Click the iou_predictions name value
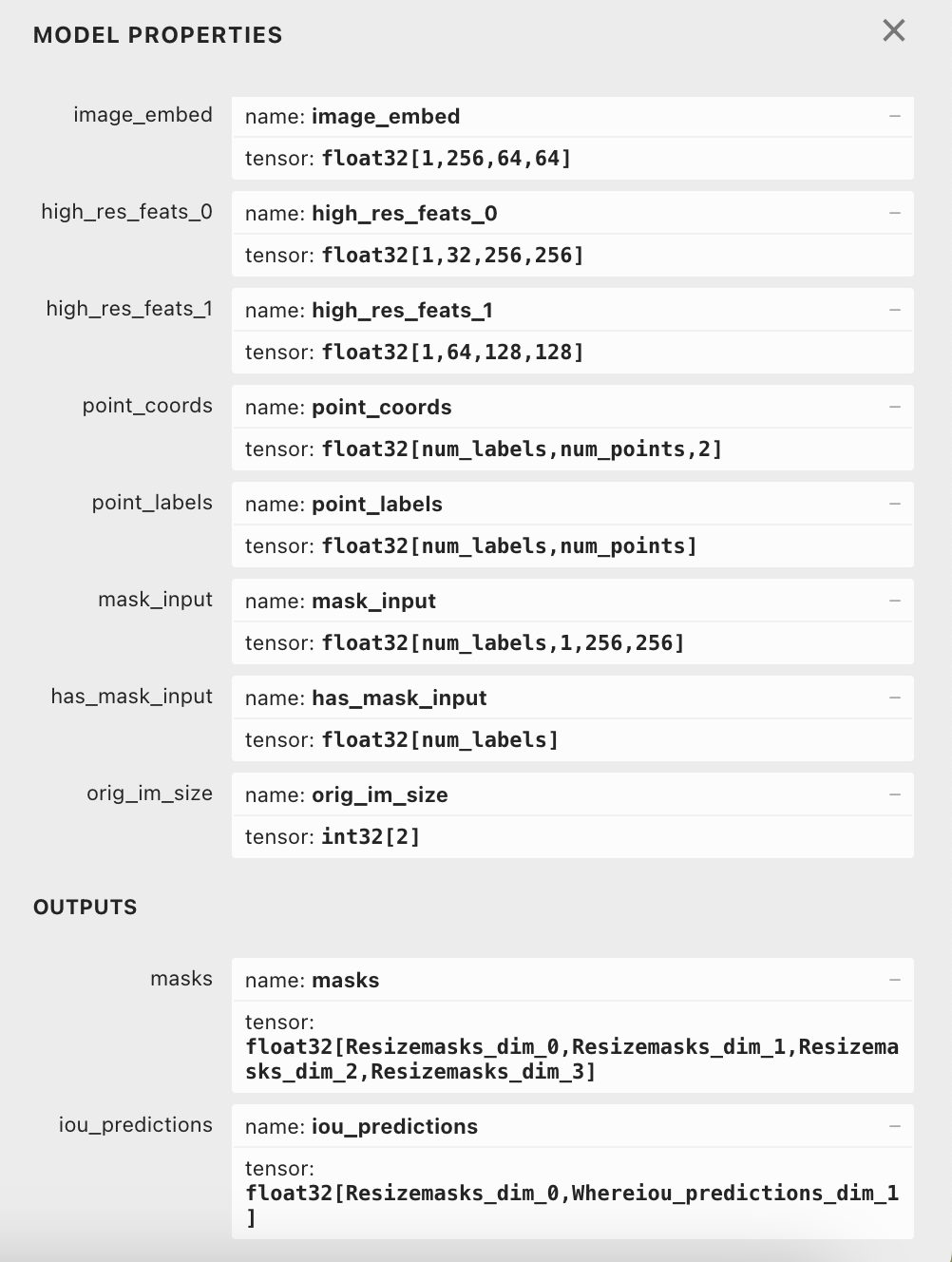This screenshot has height=1262, width=952. (x=394, y=1127)
